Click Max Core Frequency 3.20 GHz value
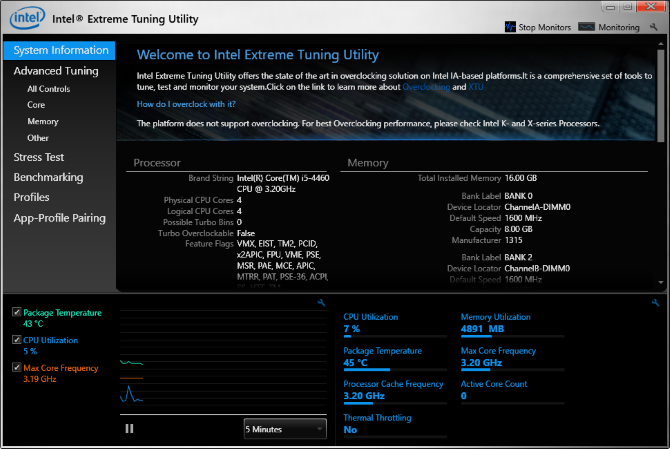 [481, 363]
